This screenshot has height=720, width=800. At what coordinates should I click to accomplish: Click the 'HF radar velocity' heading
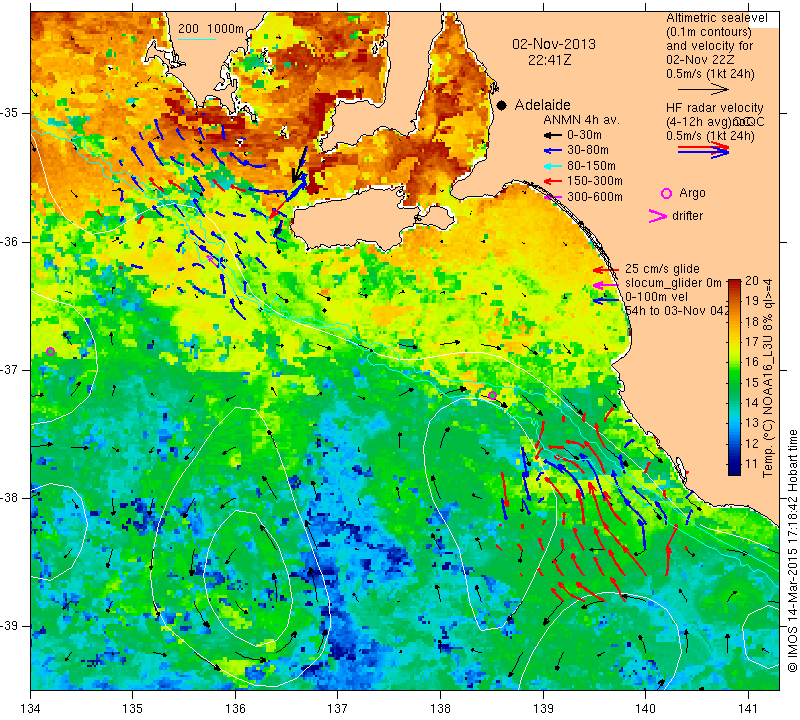pyautogui.click(x=715, y=108)
